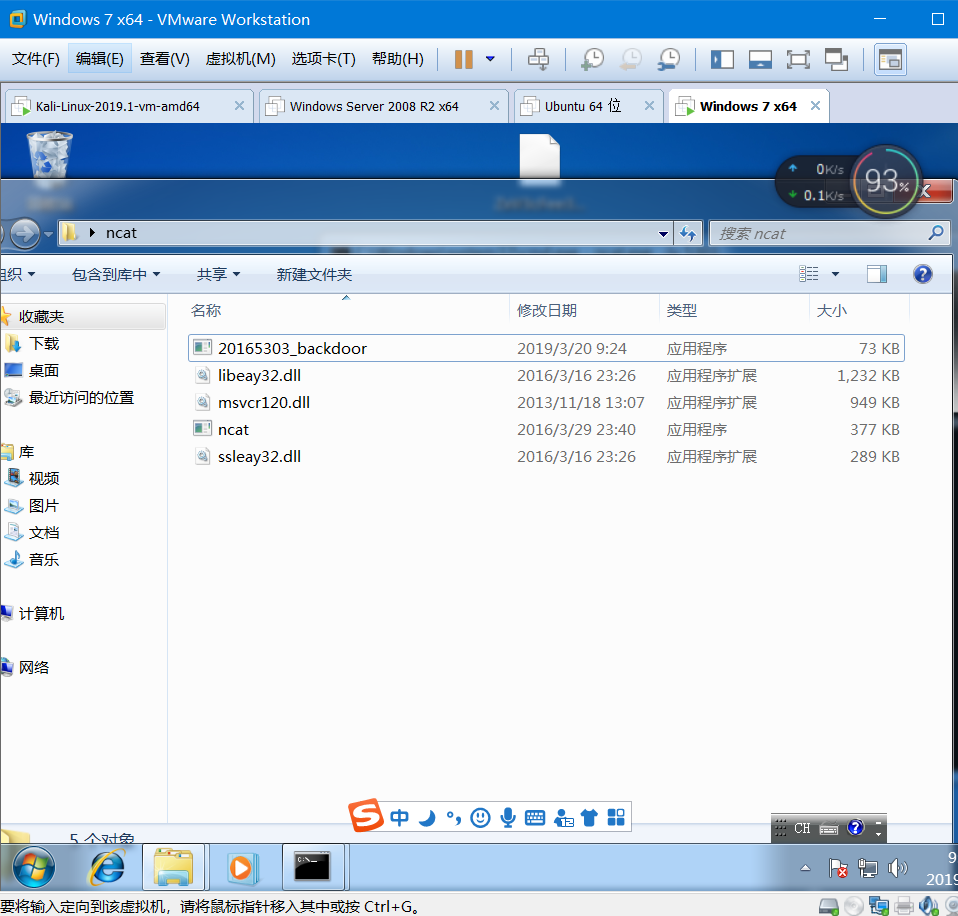
Task: Select the blank file icon on desktop
Action: (x=539, y=156)
